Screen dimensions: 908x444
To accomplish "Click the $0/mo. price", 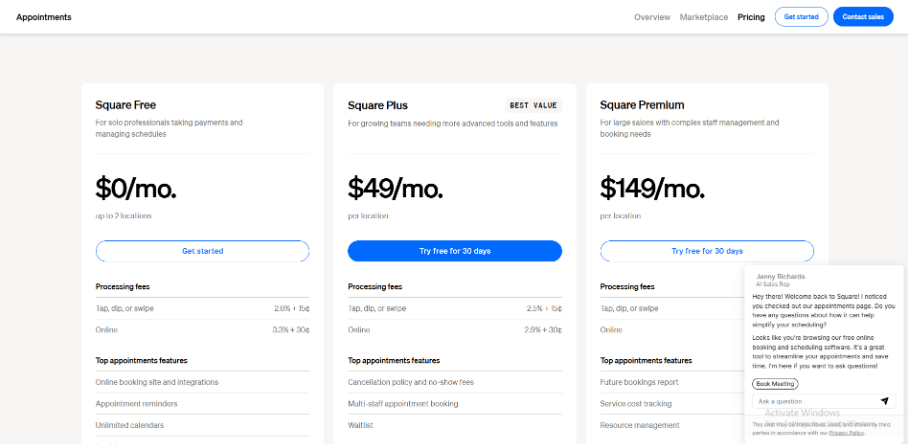I will (136, 188).
